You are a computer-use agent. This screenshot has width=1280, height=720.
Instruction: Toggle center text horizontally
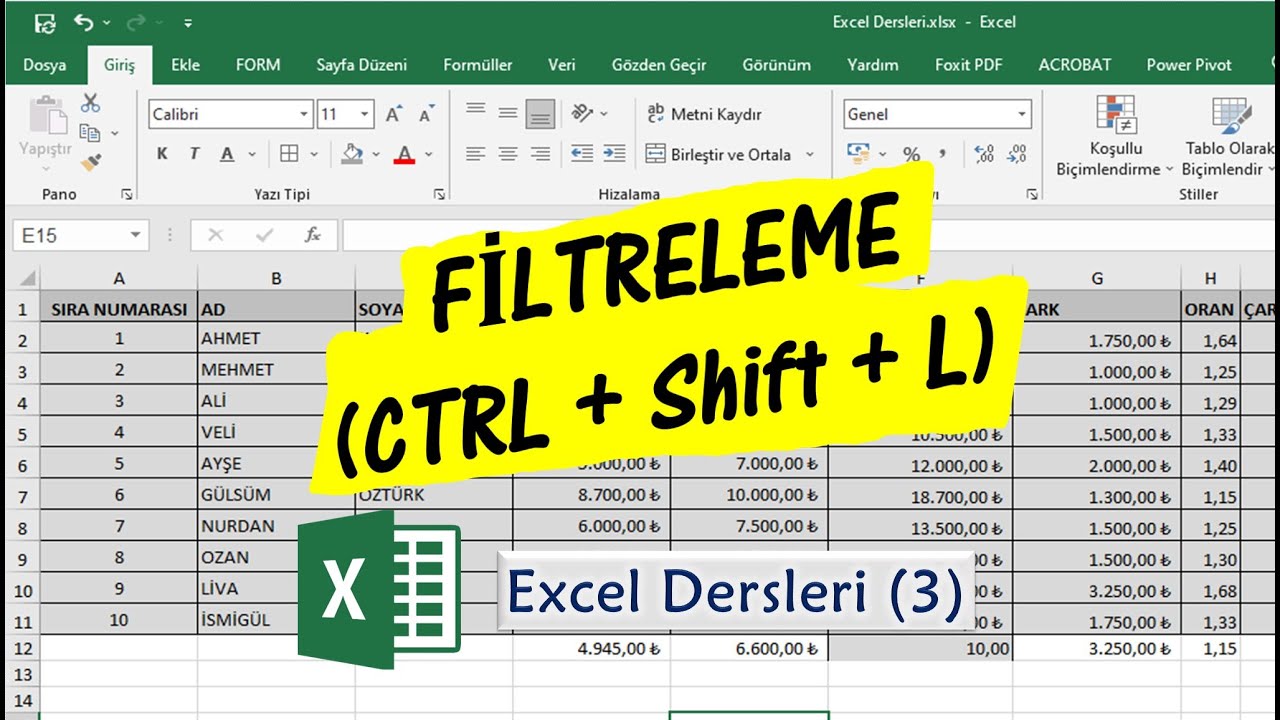(x=508, y=154)
